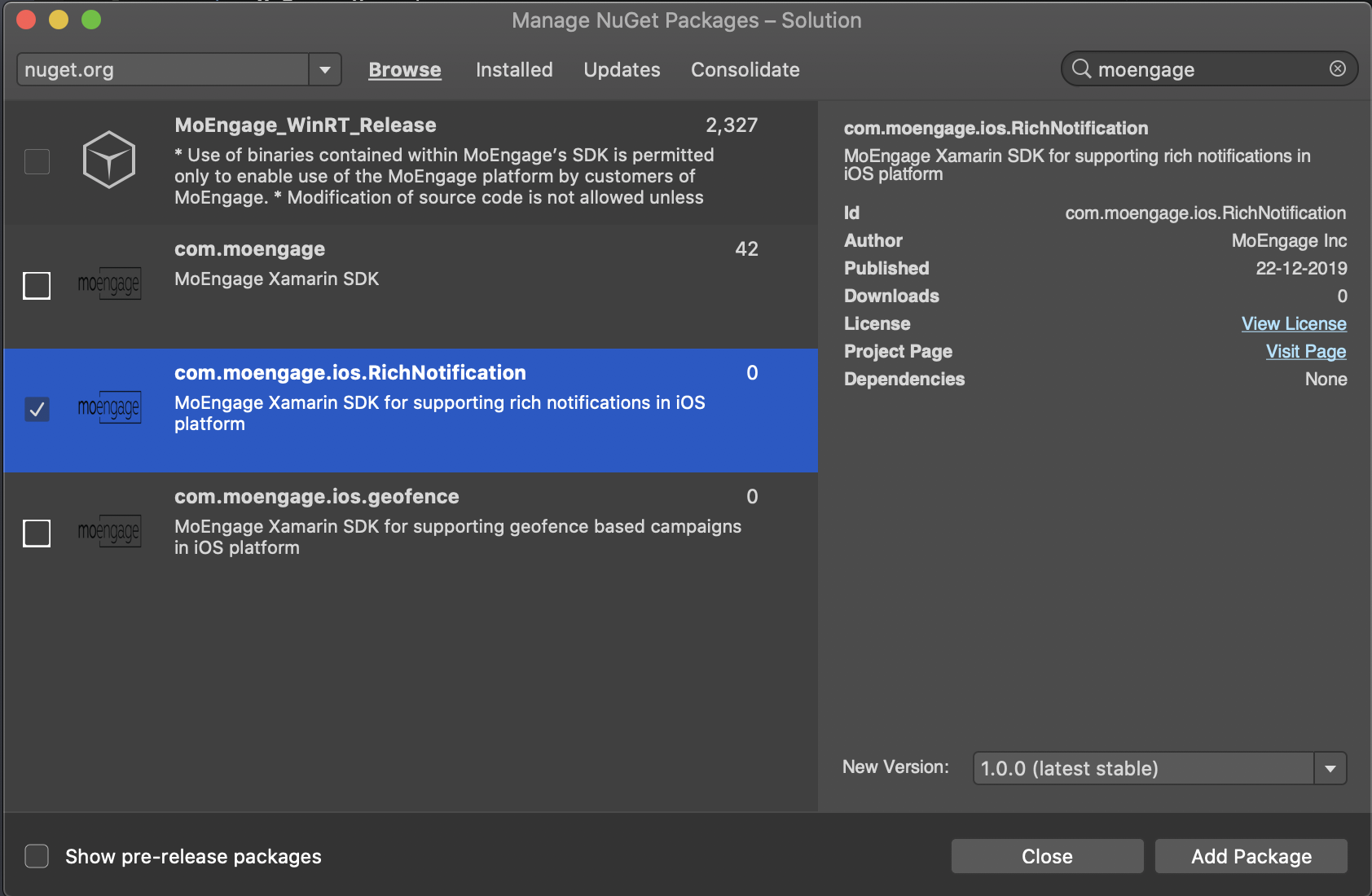The height and width of the screenshot is (896, 1372).
Task: Select the MoEngage_WinRT_Release package title
Action: point(306,125)
